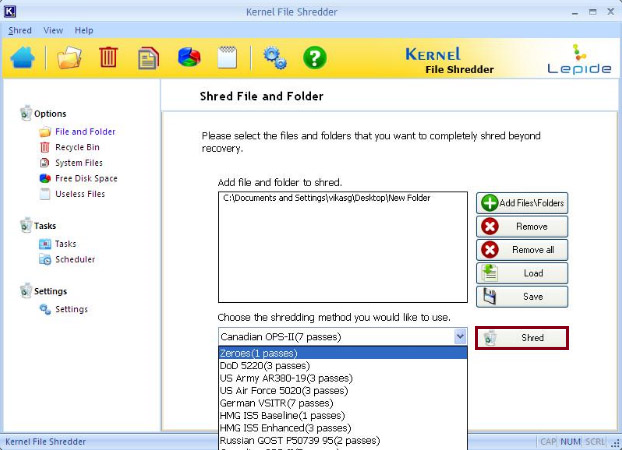
Task: Click the SCRL indicator in status bar
Action: [x=595, y=442]
